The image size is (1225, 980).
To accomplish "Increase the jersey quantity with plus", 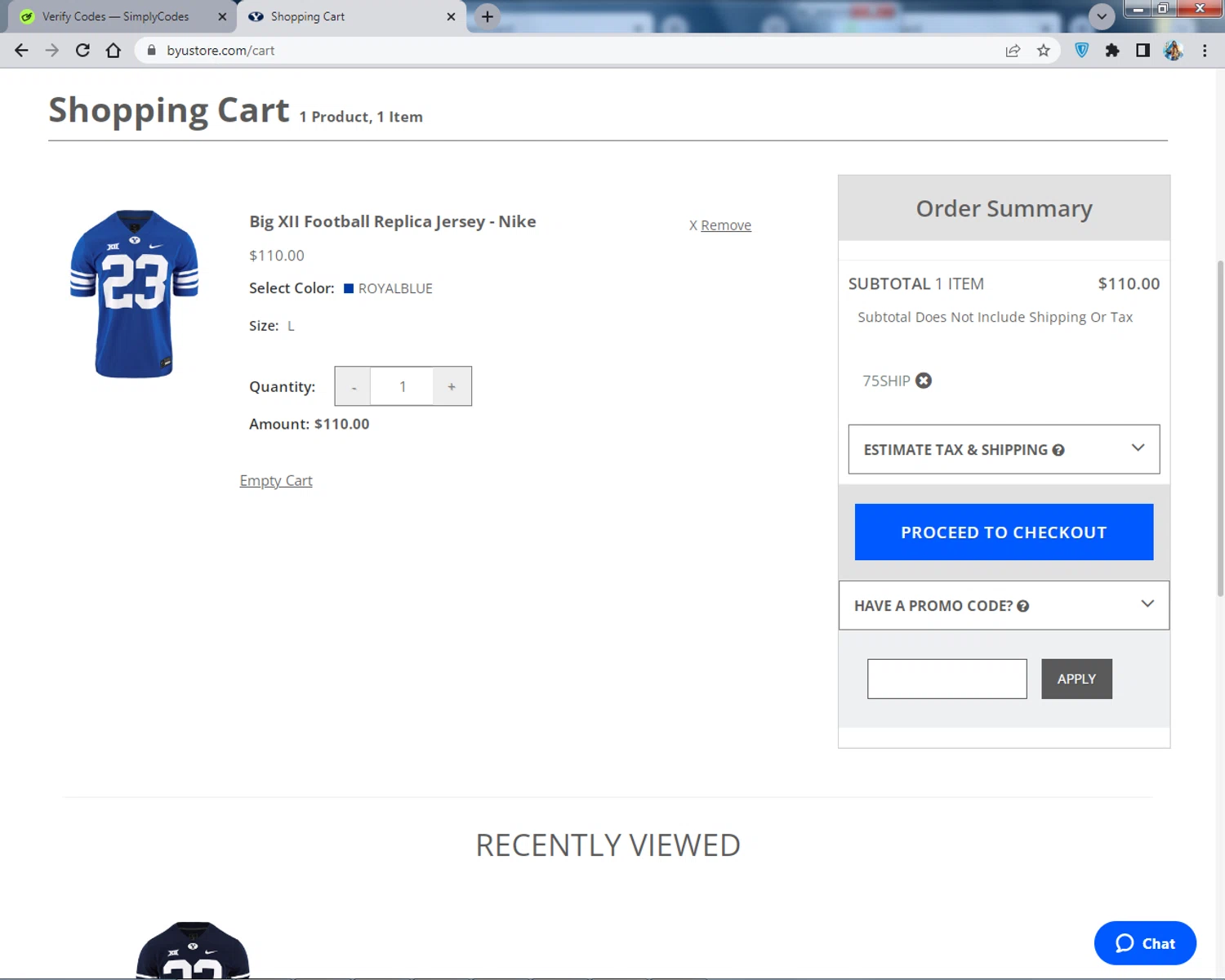I will pyautogui.click(x=452, y=386).
